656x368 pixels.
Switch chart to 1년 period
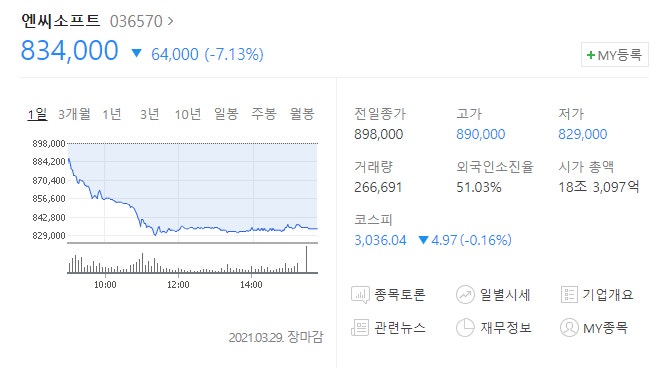[x=112, y=114]
